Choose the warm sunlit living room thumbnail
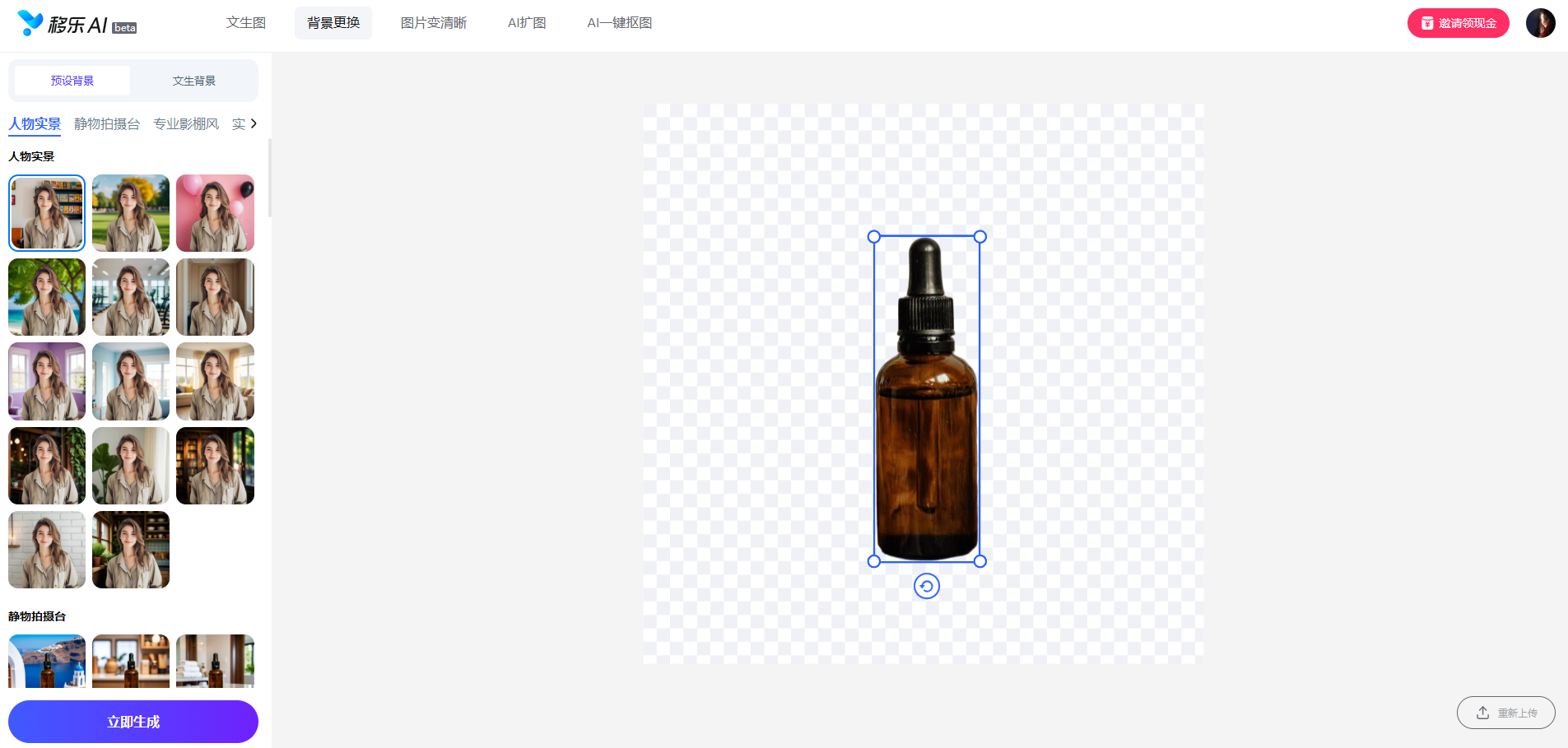The image size is (1568, 748). click(x=215, y=382)
